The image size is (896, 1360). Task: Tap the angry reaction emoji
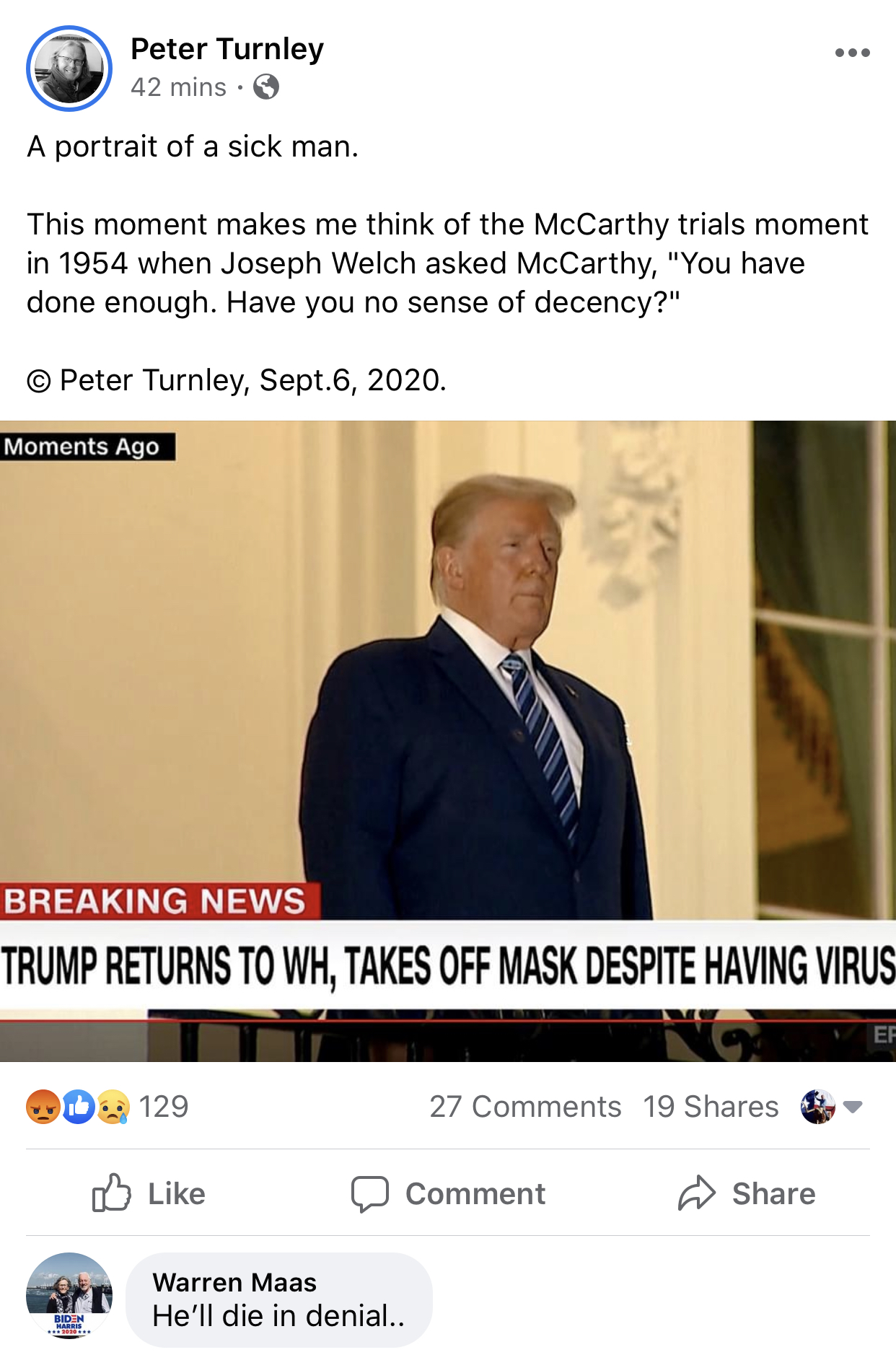point(43,1106)
